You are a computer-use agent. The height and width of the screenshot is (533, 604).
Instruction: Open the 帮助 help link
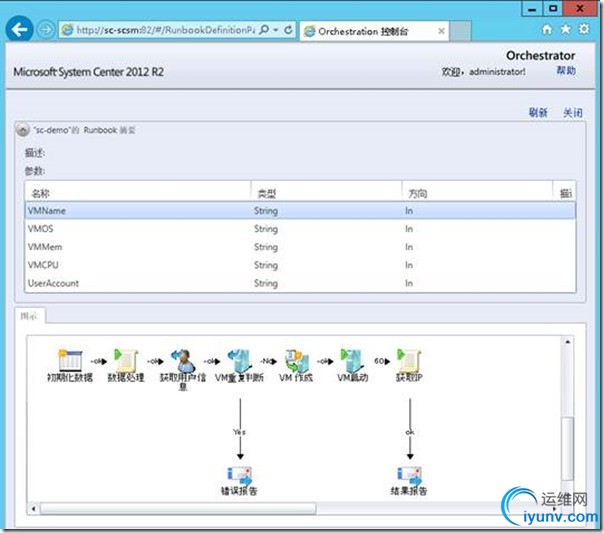tap(566, 70)
